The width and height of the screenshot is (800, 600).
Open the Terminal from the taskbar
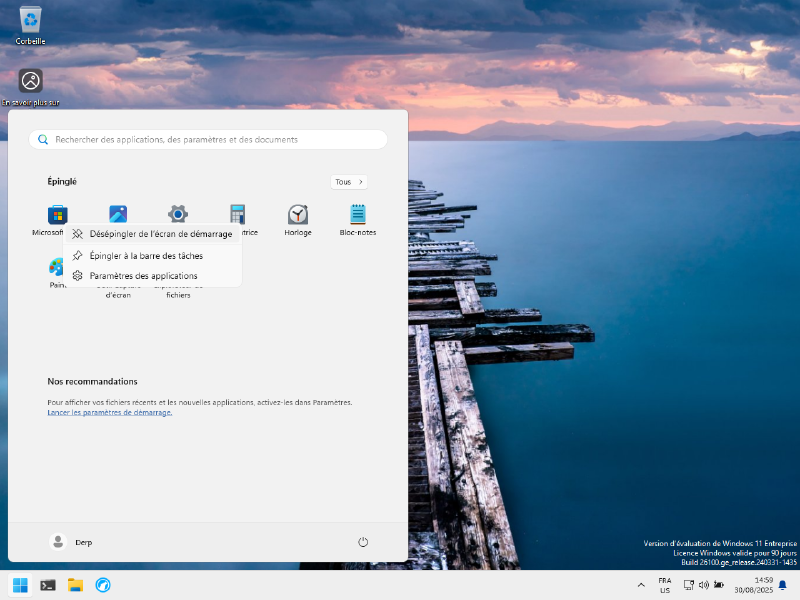click(48, 584)
